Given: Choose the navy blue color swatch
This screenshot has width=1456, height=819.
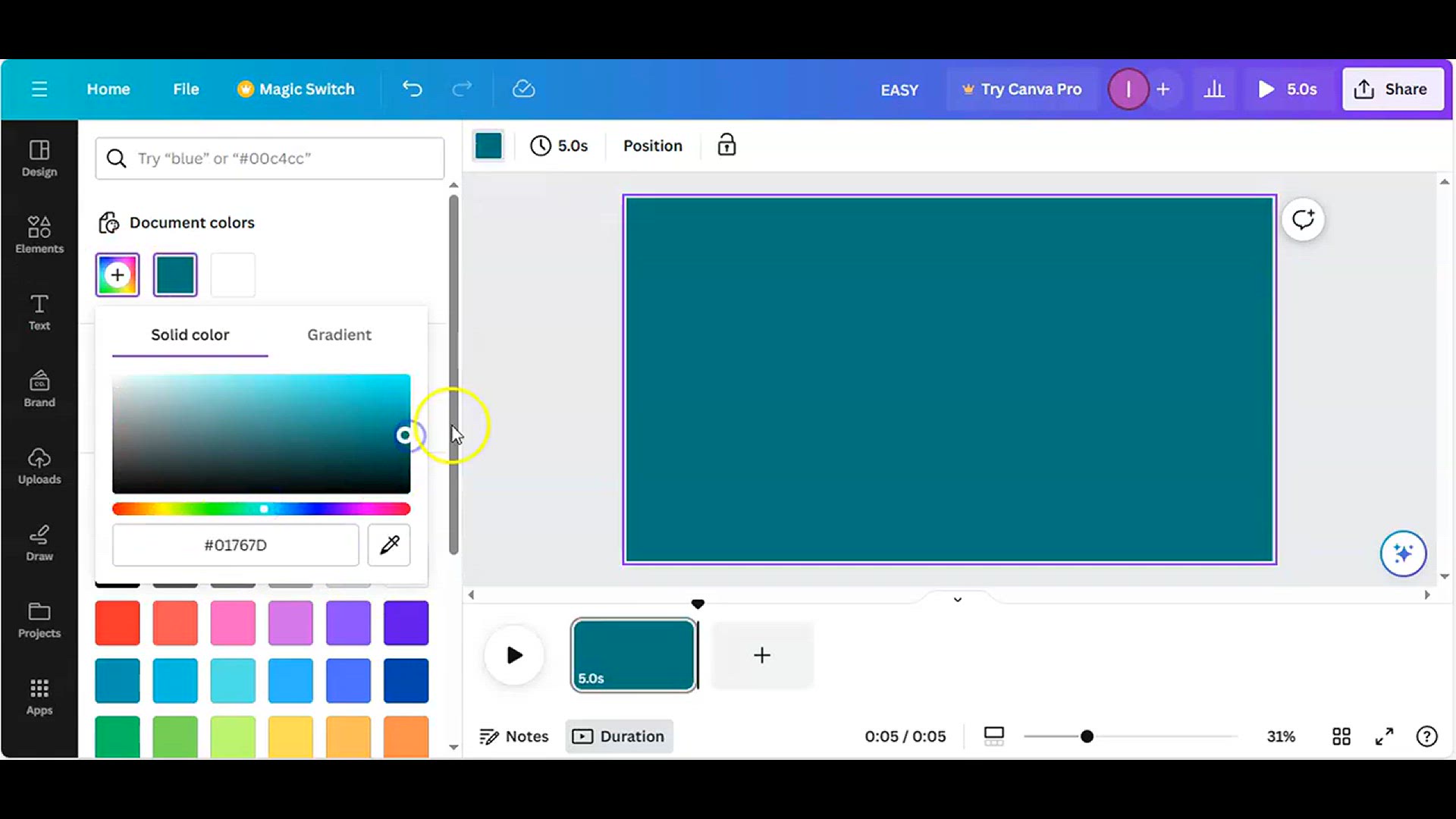Looking at the screenshot, I should [x=406, y=680].
